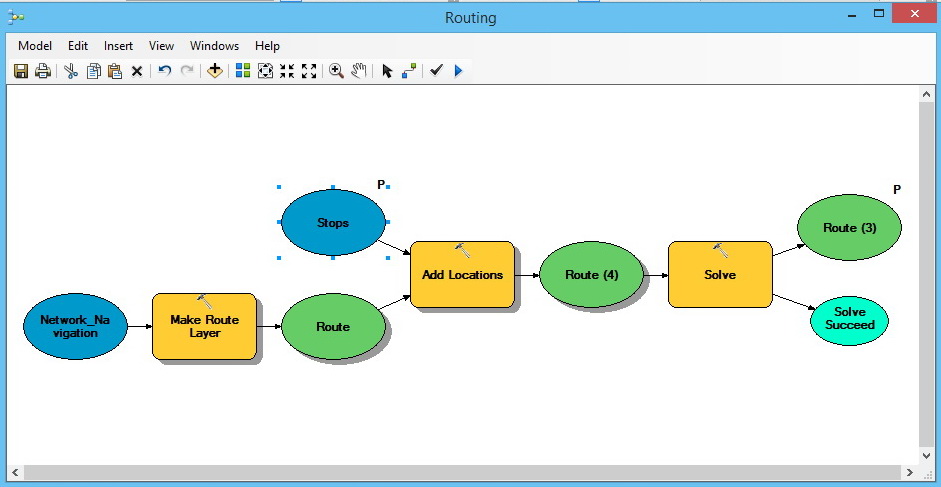Image resolution: width=941 pixels, height=487 pixels.
Task: Click Fixed Zoom Out icon
Action: click(308, 71)
